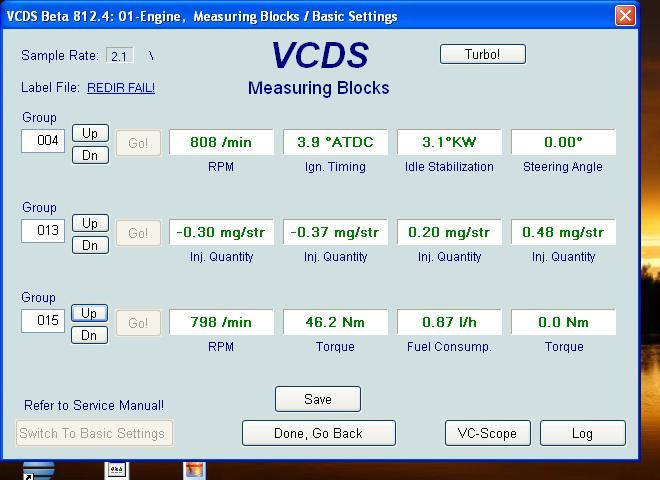Click the 798 /min RPM value
Image resolution: width=660 pixels, height=480 pixels.
click(221, 322)
